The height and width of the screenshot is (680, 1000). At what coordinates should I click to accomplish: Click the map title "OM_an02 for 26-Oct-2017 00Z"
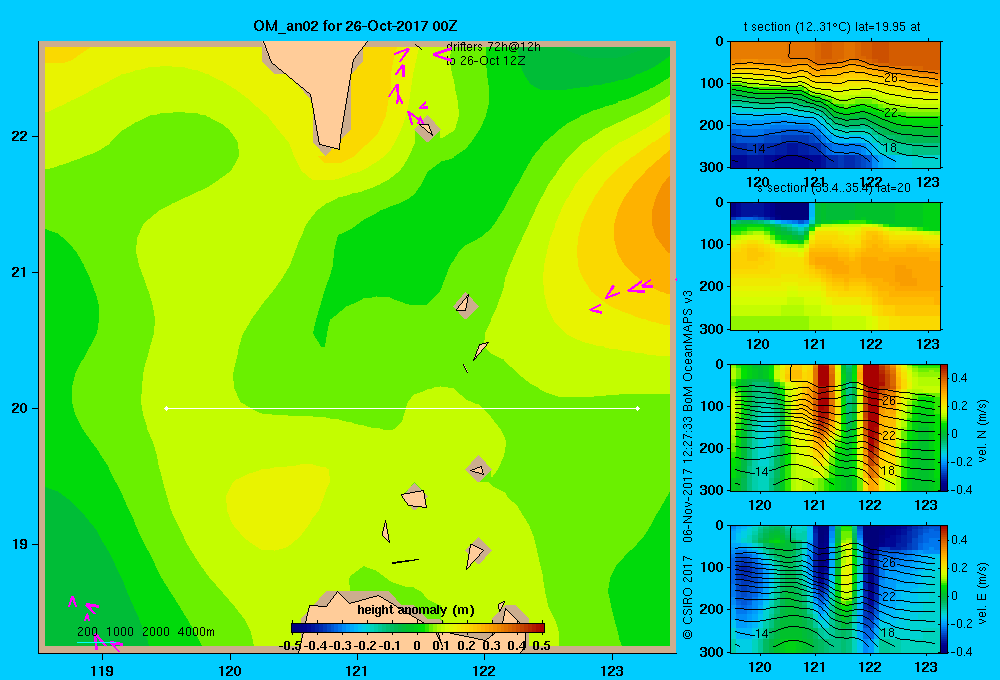coord(355,26)
